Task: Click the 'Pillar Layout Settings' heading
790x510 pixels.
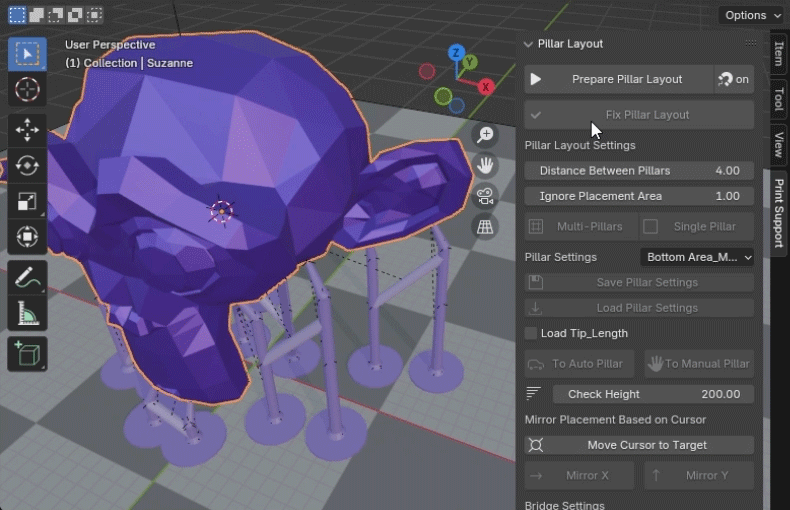Action: [580, 145]
